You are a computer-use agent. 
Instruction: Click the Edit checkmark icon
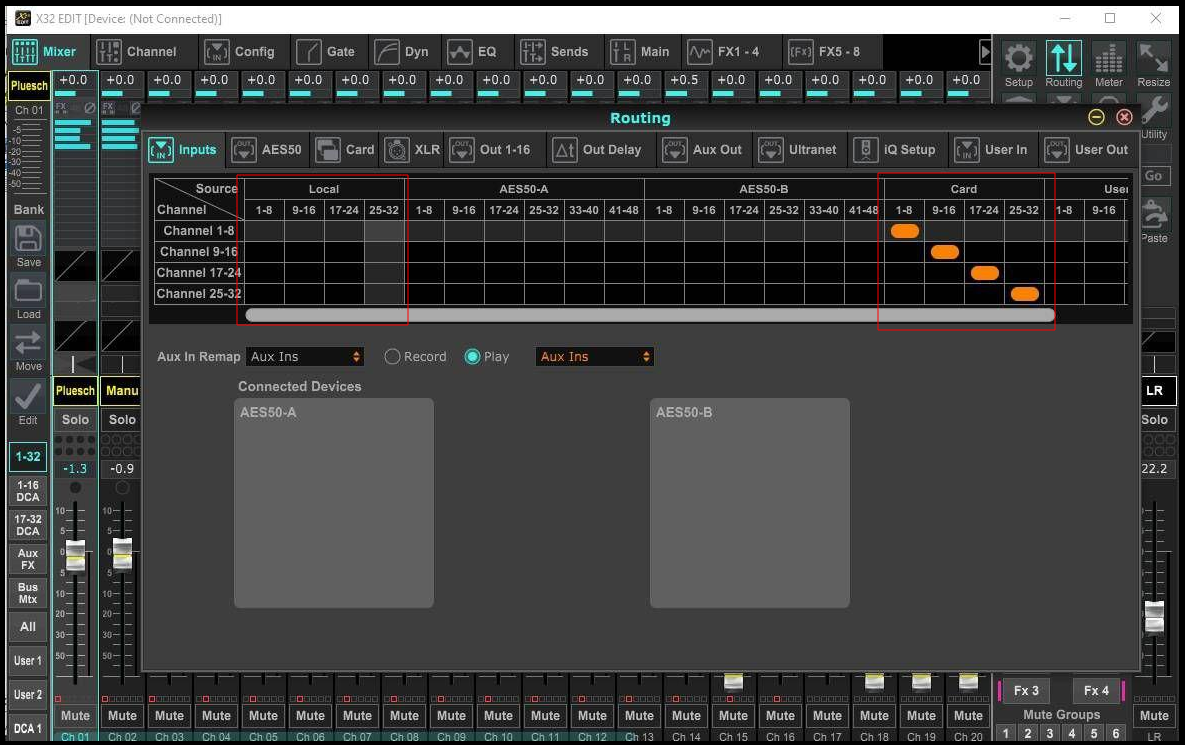coord(29,396)
